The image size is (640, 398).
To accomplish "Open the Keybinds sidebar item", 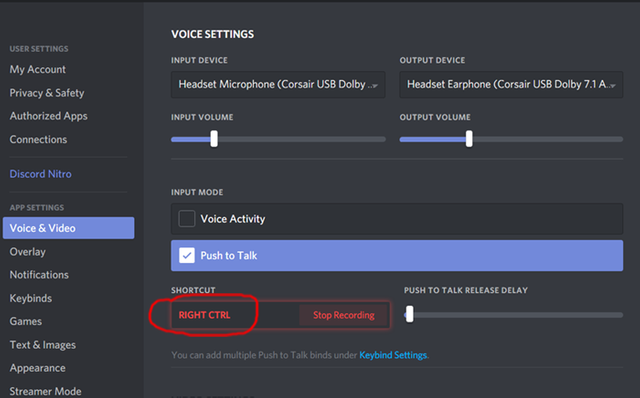I will tap(31, 298).
